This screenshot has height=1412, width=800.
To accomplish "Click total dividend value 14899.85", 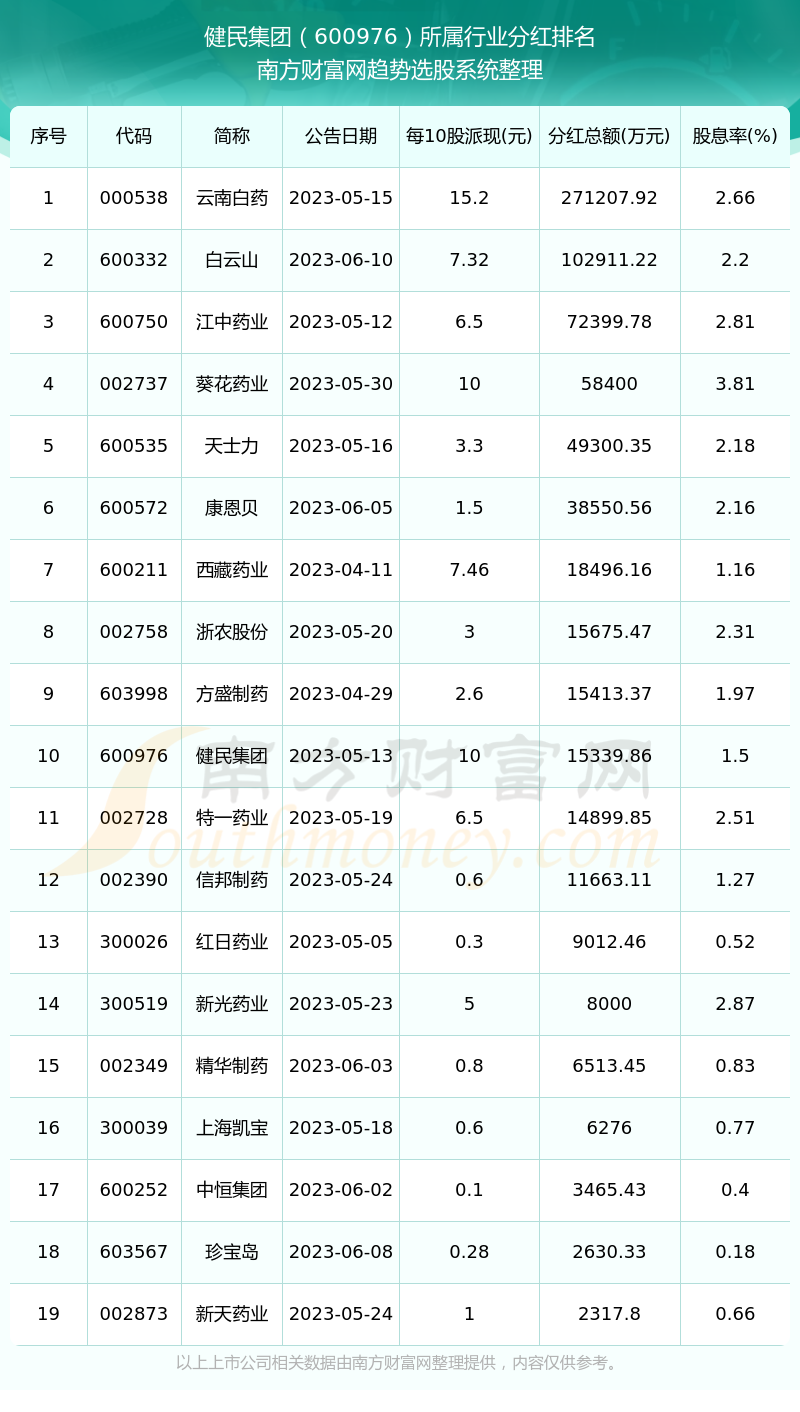I will pos(609,818).
